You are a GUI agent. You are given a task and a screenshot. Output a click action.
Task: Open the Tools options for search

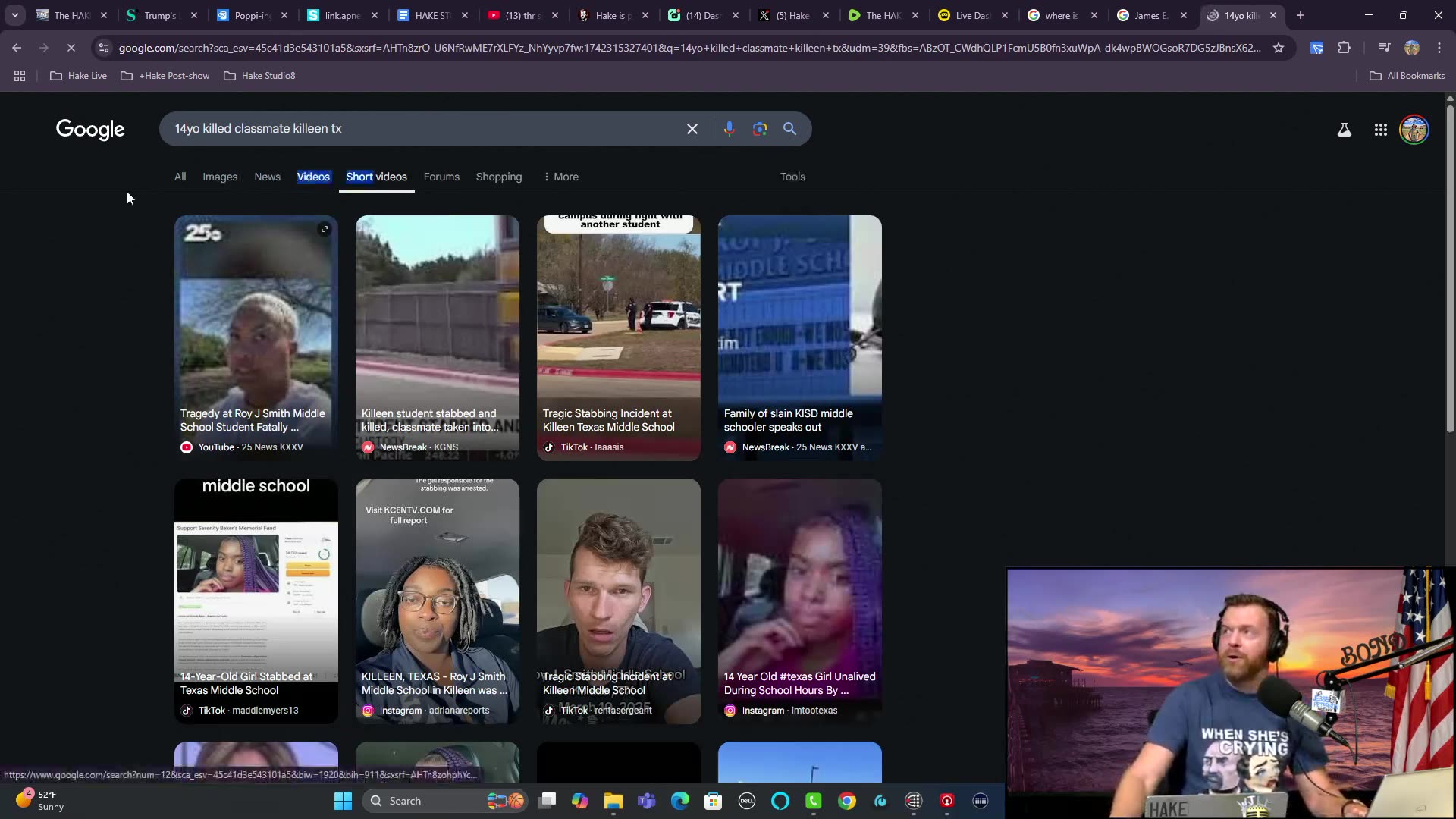(792, 177)
